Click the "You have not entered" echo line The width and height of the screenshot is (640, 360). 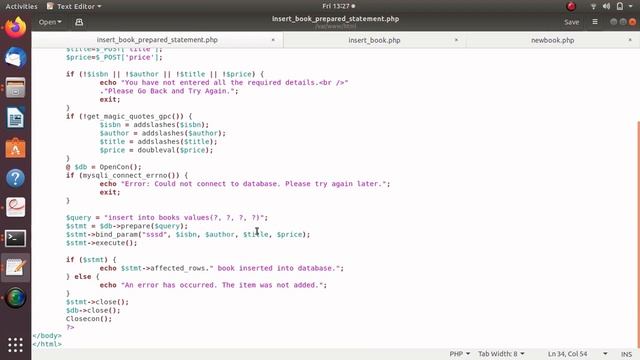[224, 82]
